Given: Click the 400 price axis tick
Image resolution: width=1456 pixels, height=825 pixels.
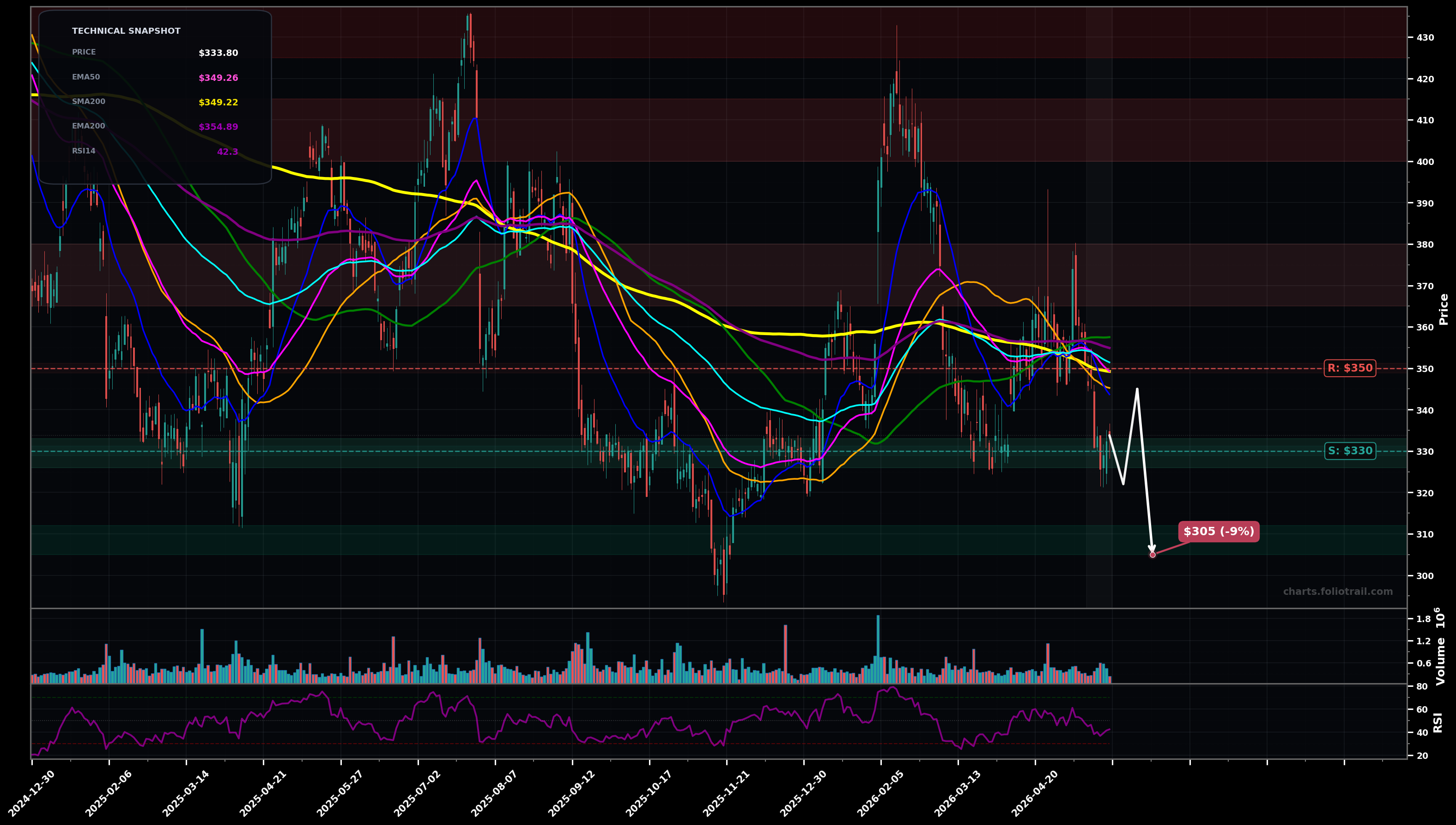Looking at the screenshot, I should pyautogui.click(x=1425, y=162).
